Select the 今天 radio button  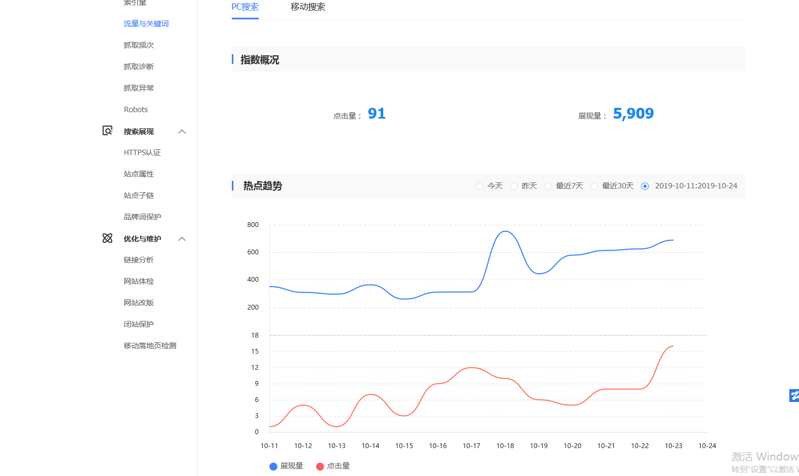480,186
